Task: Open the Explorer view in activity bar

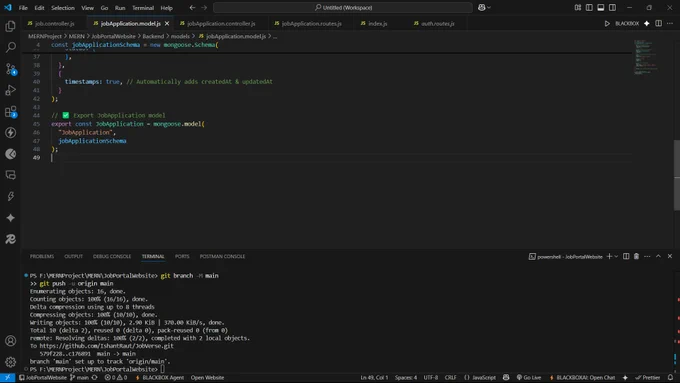Action: pyautogui.click(x=10, y=26)
